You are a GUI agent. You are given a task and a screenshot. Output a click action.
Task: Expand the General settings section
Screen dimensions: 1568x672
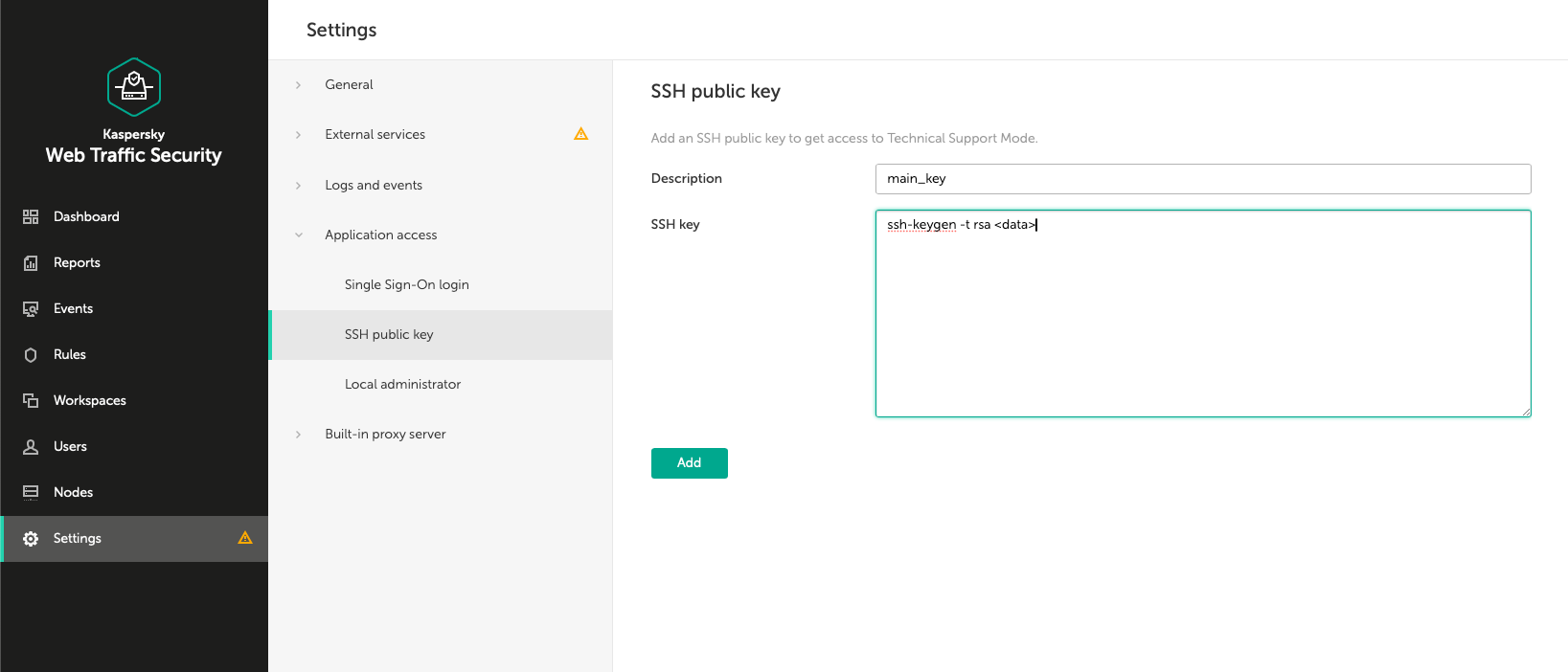click(x=299, y=85)
